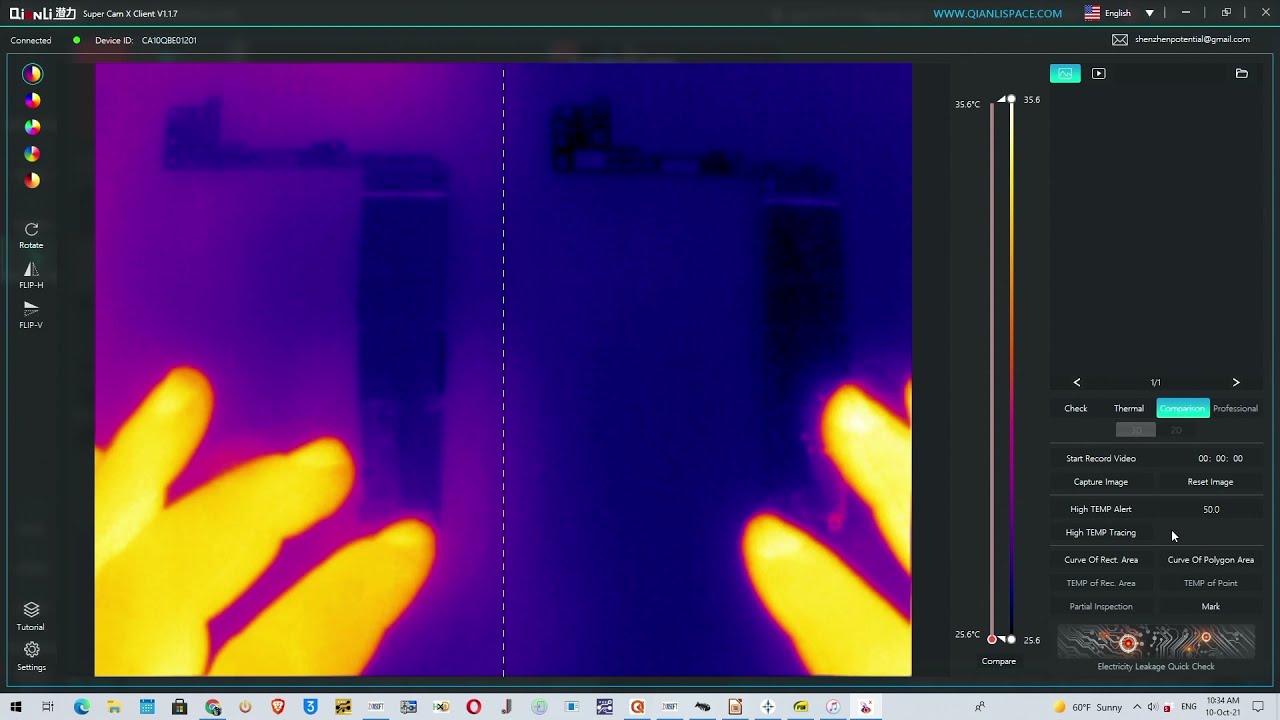This screenshot has width=1280, height=720.
Task: Click the recording timer 00:00:00
Action: (x=1220, y=458)
